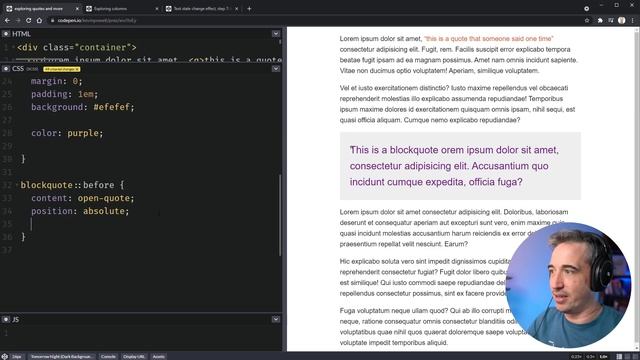
Task: Open the Console button in the footer
Action: (x=108, y=356)
